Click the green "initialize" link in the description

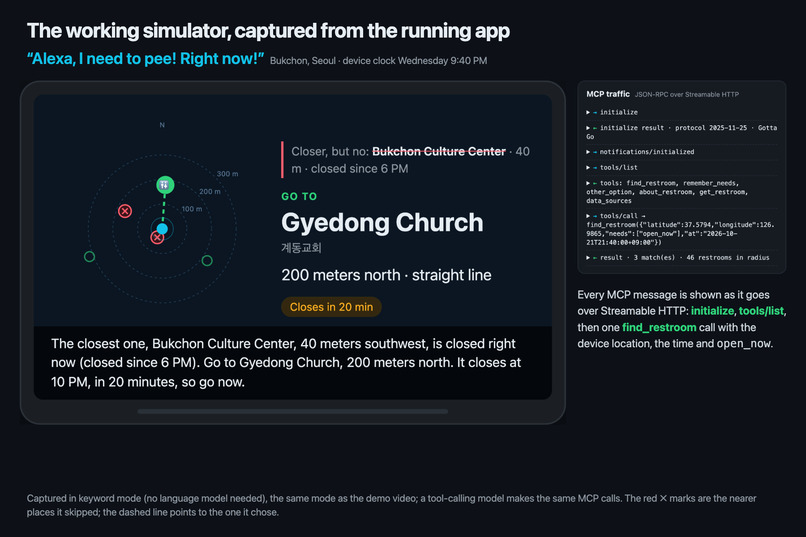point(712,311)
